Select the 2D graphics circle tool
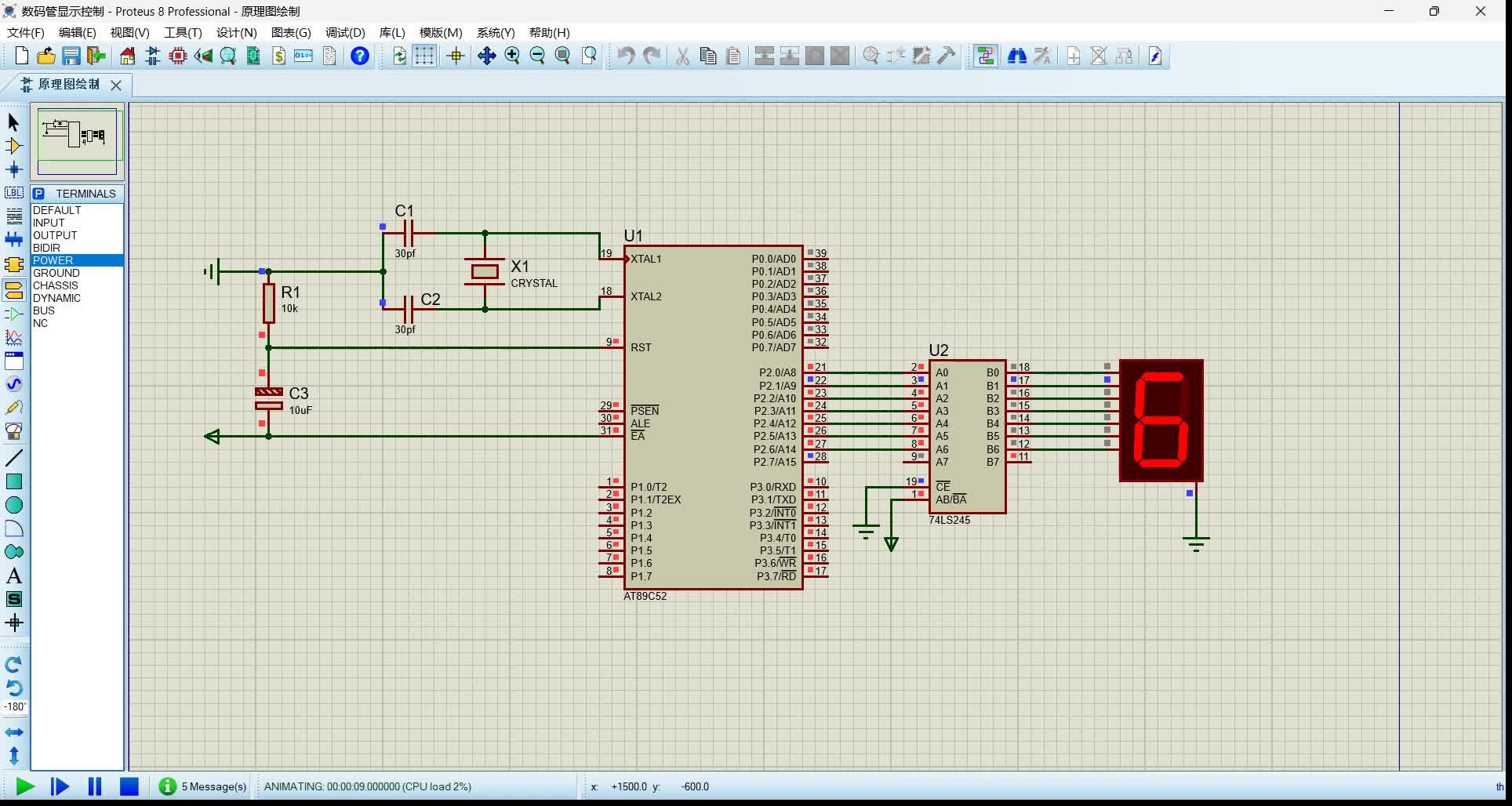The height and width of the screenshot is (806, 1512). point(13,505)
